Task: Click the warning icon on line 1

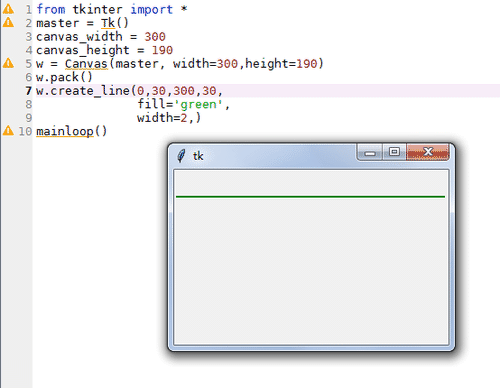Action: pos(8,9)
